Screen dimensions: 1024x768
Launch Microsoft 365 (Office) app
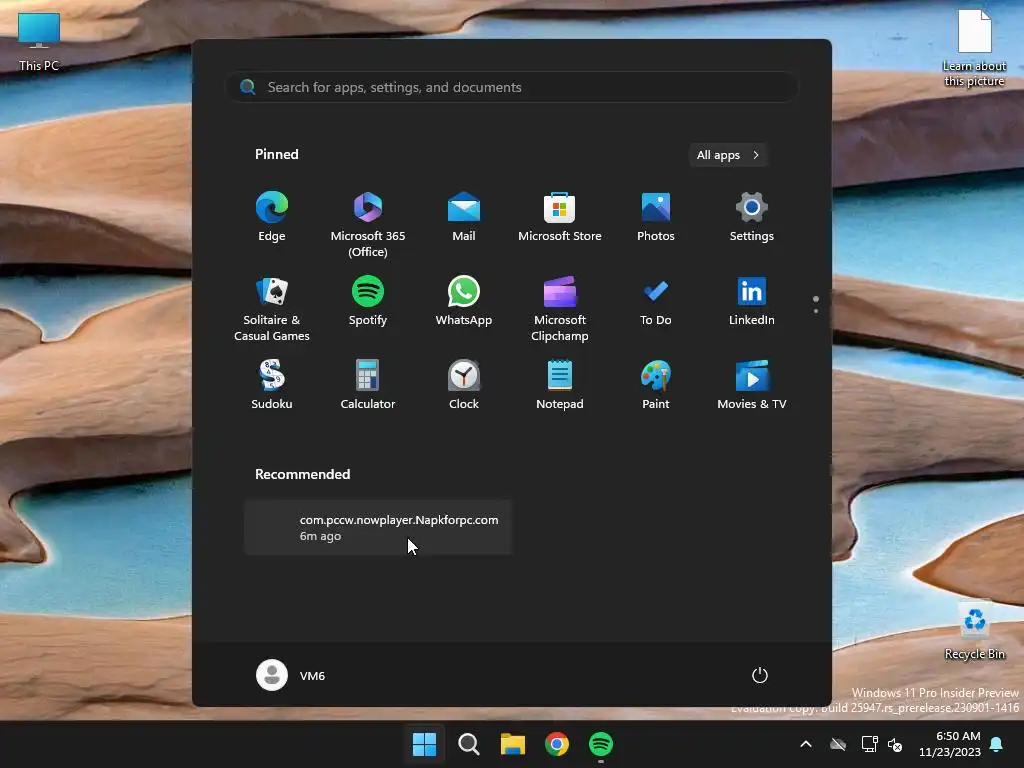pyautogui.click(x=368, y=225)
